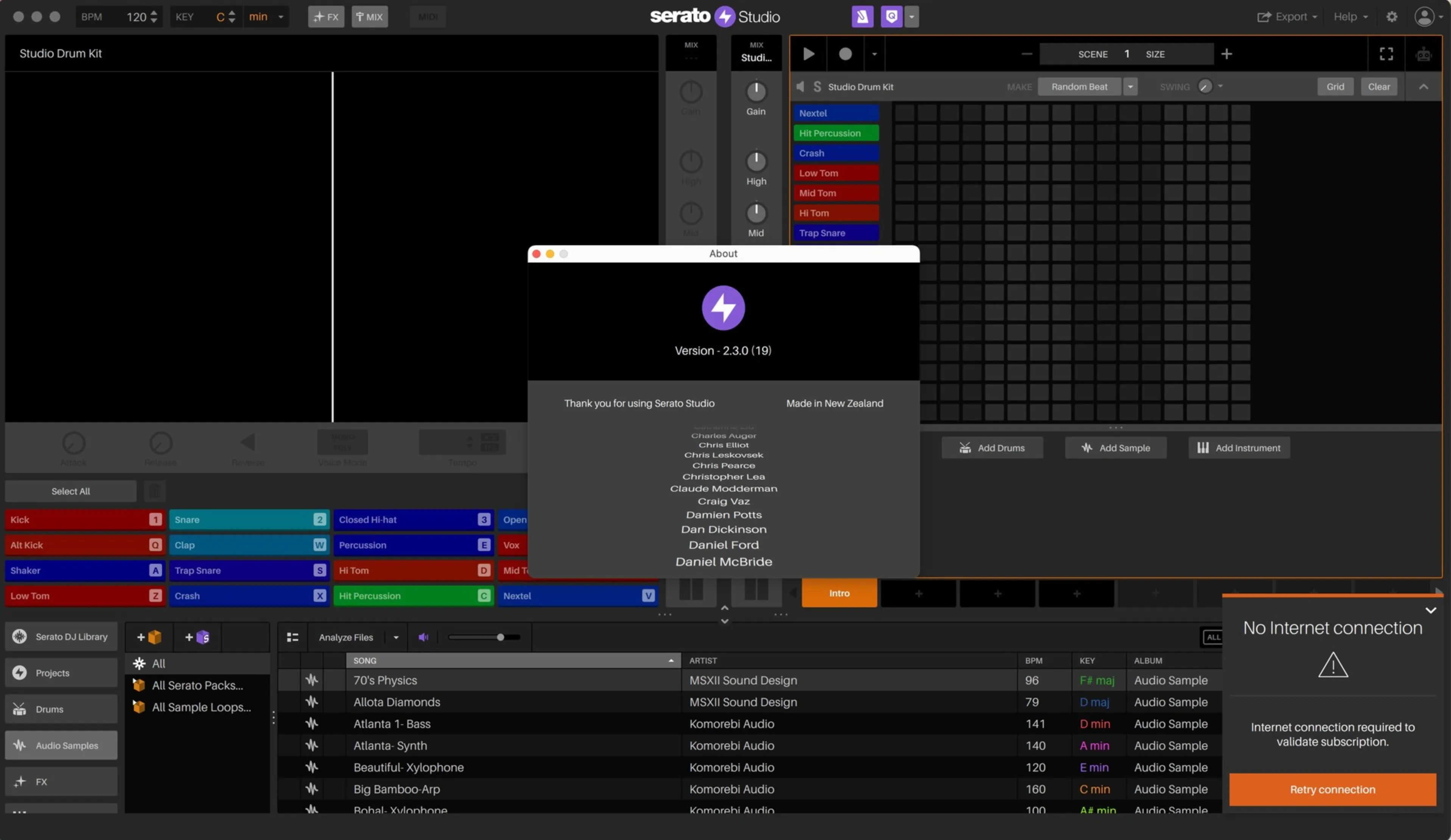Select the Intro scene

(839, 593)
